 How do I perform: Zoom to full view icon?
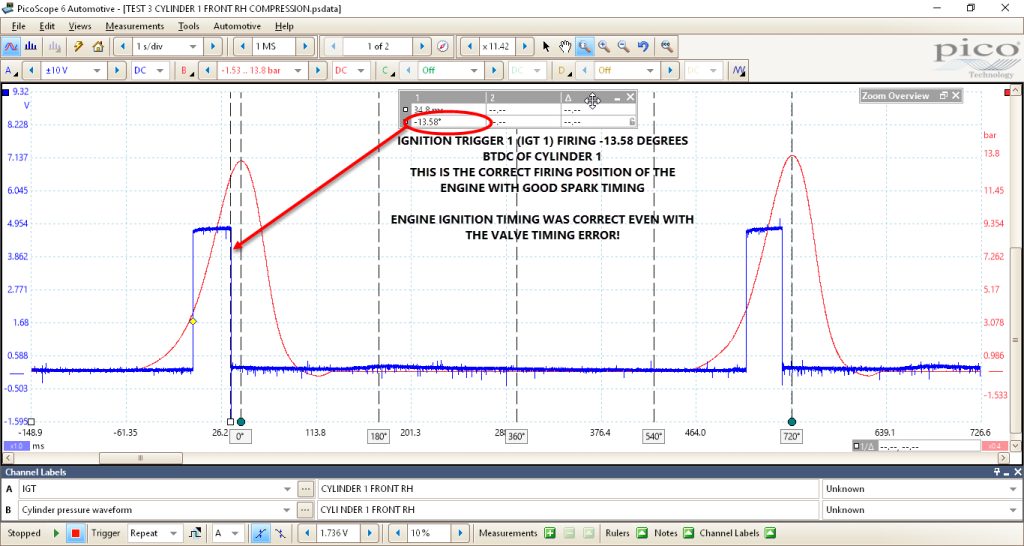(x=666, y=46)
